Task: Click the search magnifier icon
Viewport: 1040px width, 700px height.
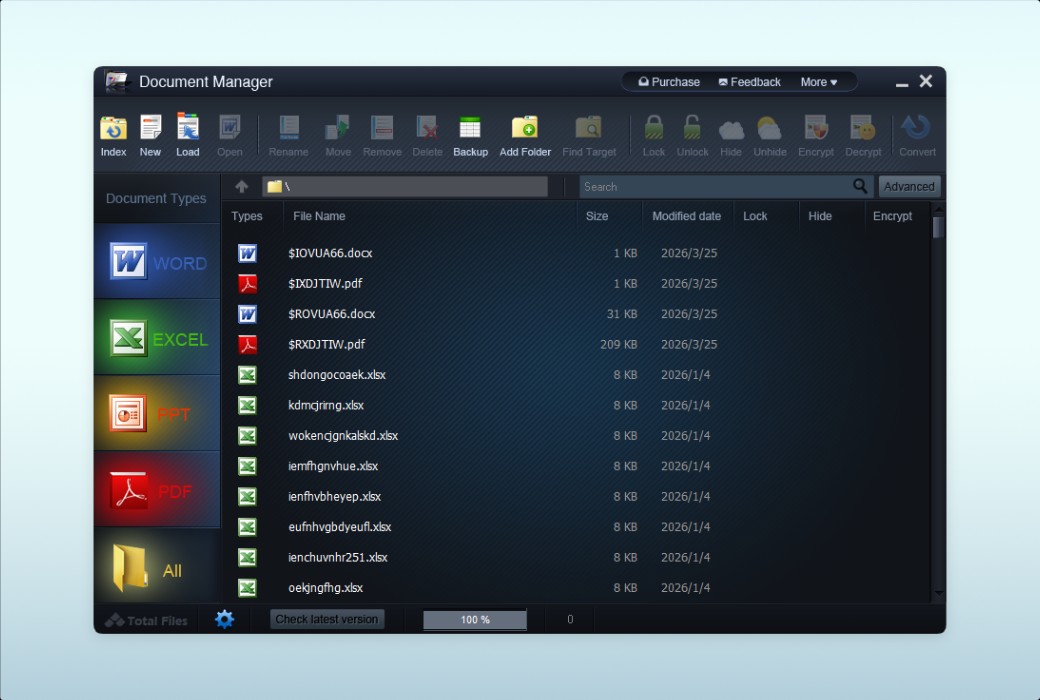Action: coord(860,186)
